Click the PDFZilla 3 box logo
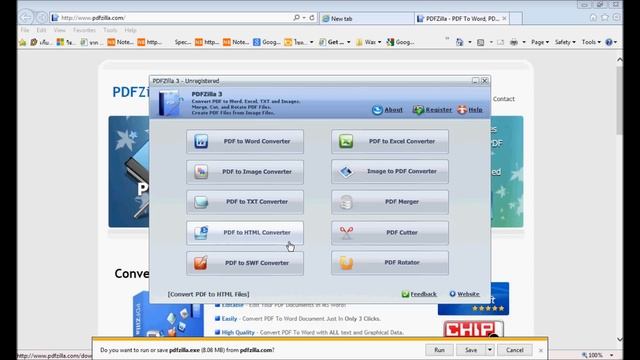Screen dimensions: 640x360 (x=170, y=103)
